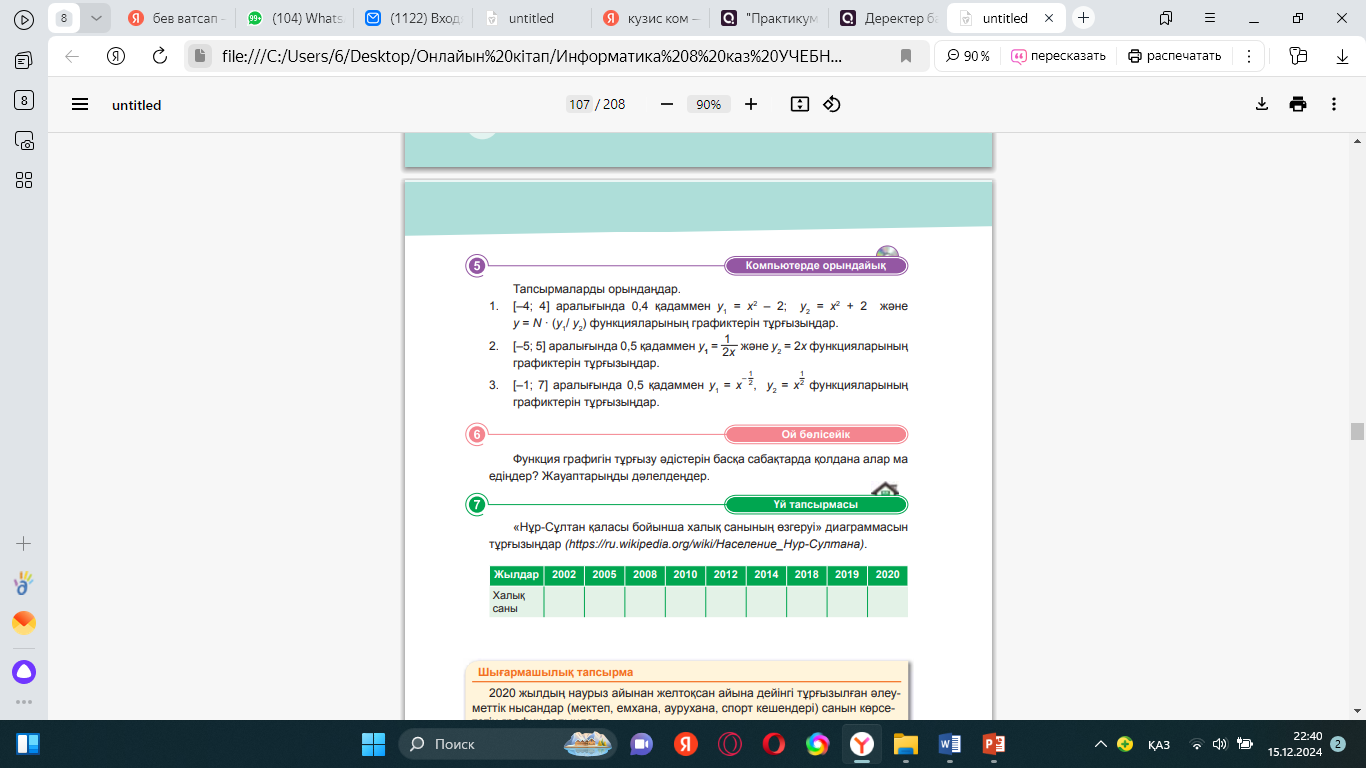The width and height of the screenshot is (1366, 768).
Task: Launch the purple Alice assistant in sidebar
Action: (24, 672)
